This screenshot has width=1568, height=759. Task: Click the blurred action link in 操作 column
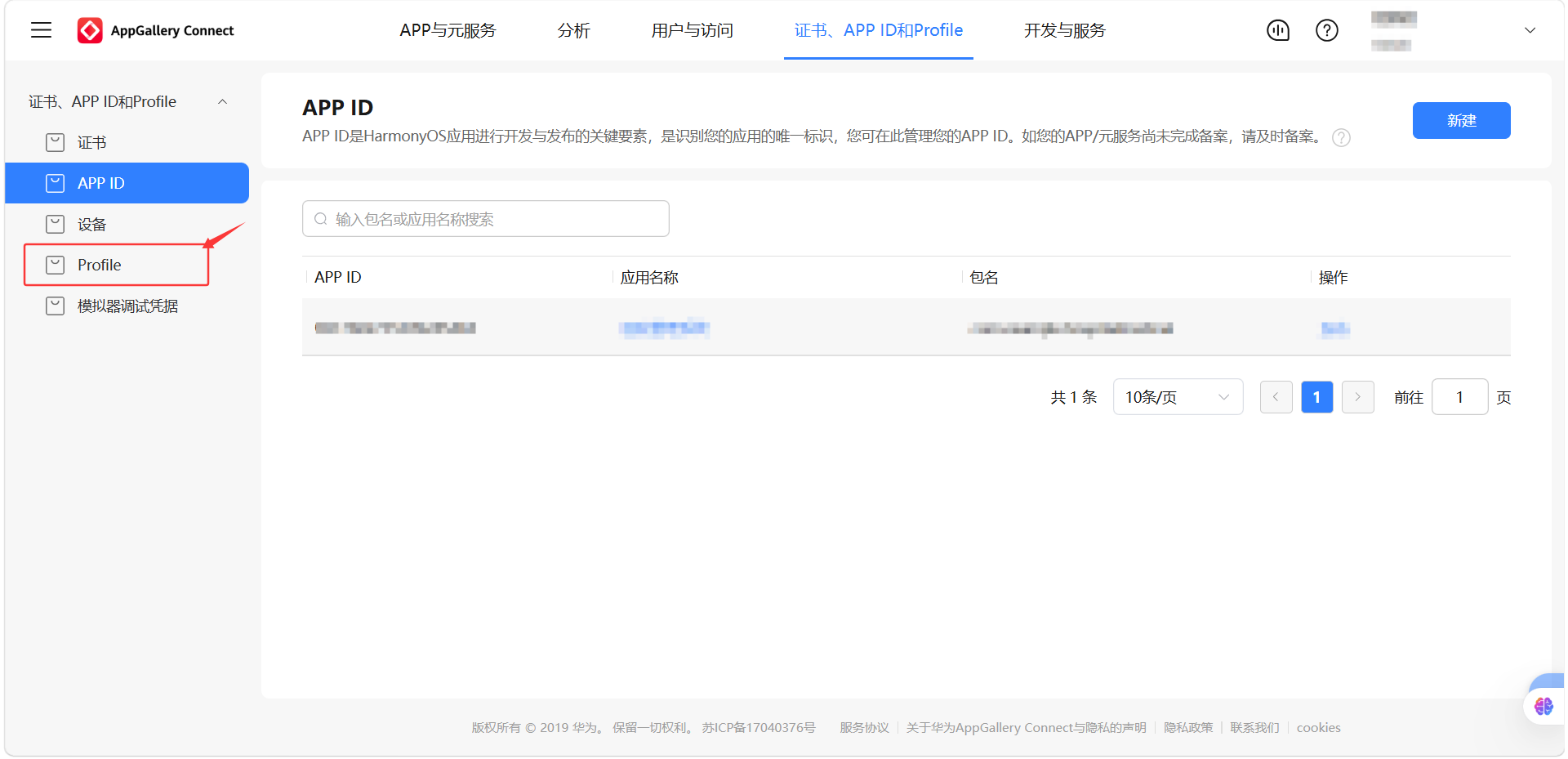pyautogui.click(x=1335, y=328)
